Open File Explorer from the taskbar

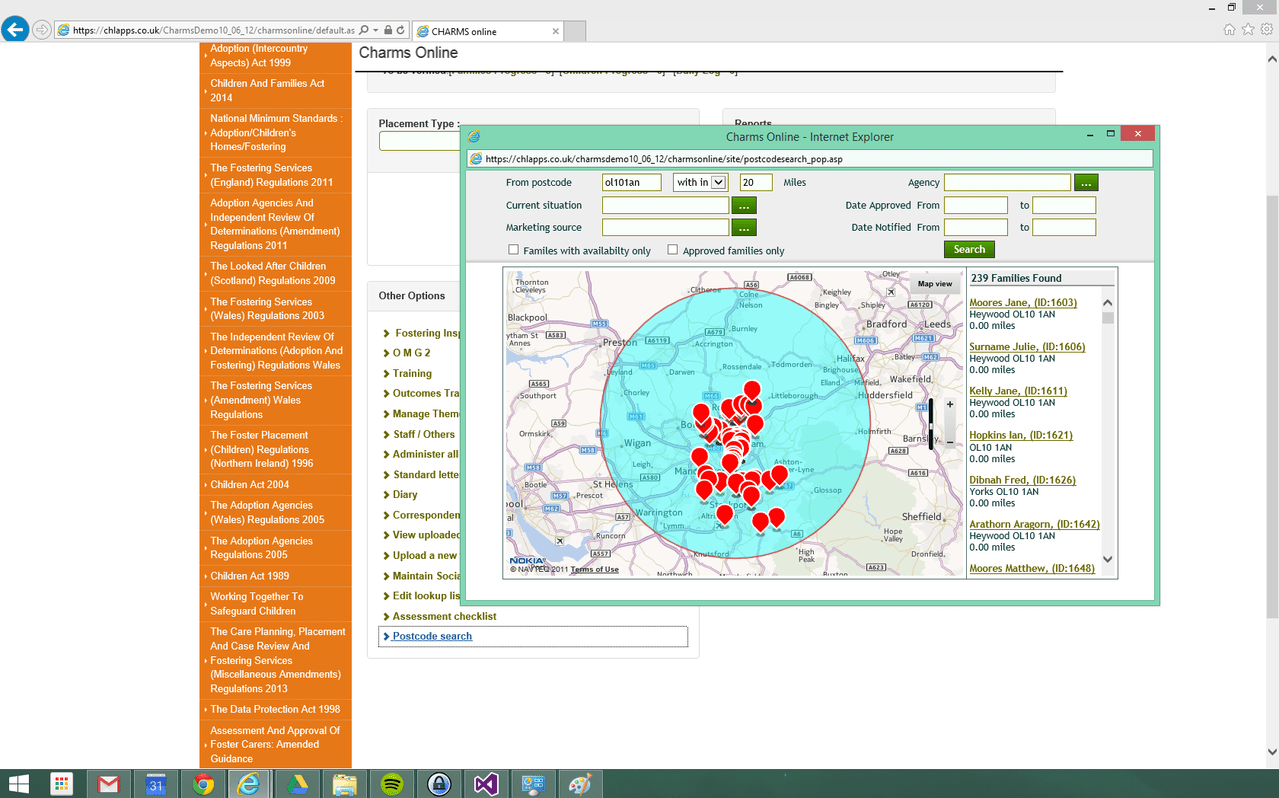[x=344, y=784]
